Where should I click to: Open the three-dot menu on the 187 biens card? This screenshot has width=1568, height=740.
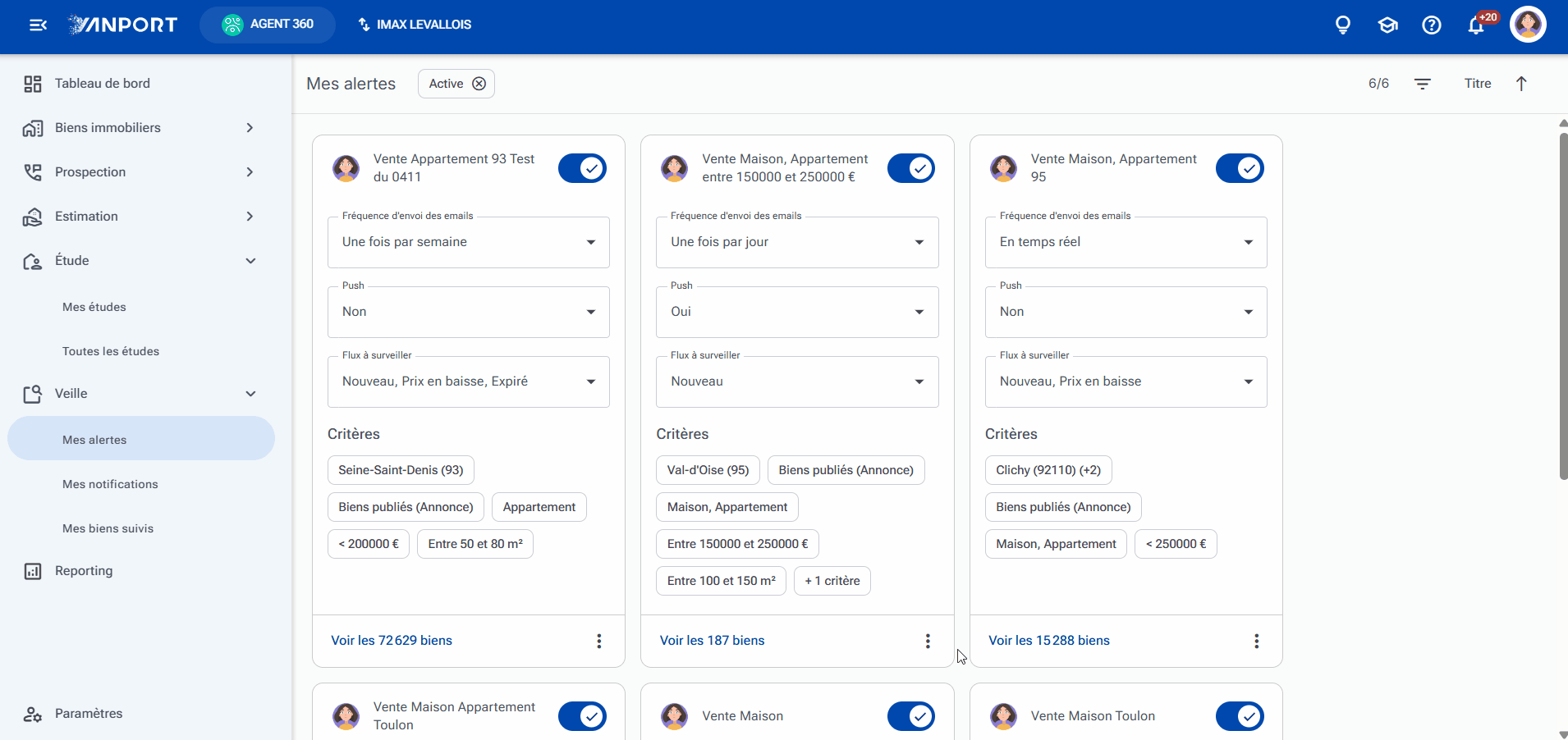(x=928, y=641)
